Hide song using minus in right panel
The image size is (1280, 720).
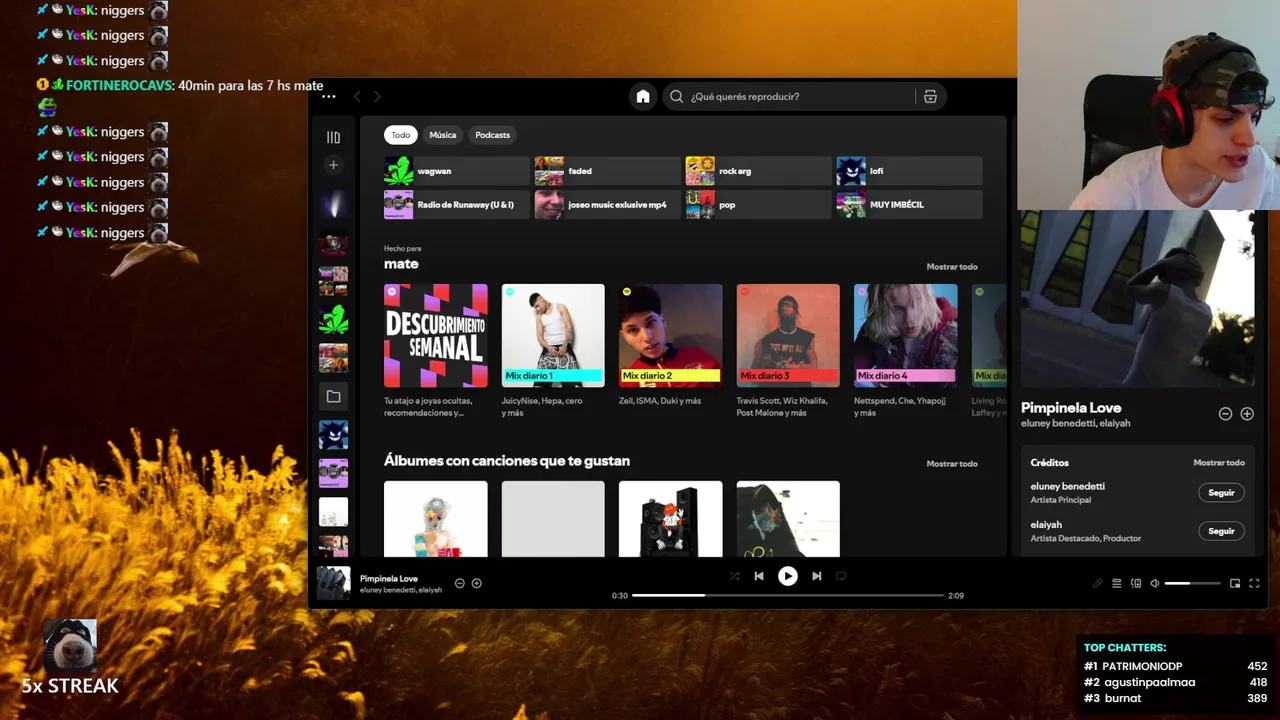[1225, 414]
